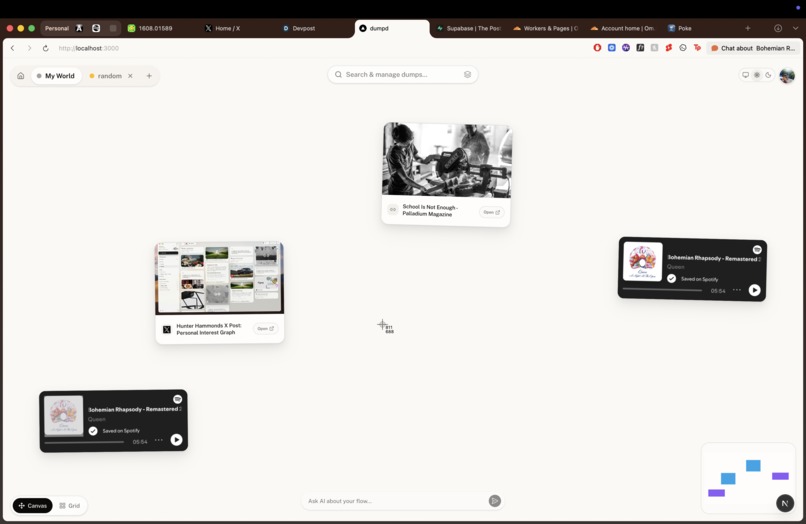Seek the progress bar on bottom-left Spotify card

[x=84, y=442]
